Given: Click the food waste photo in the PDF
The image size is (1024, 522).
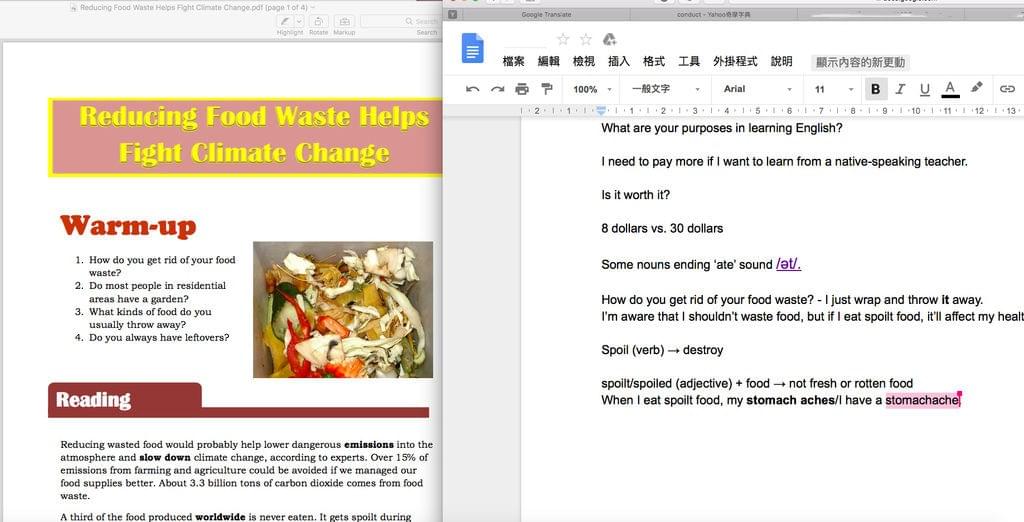Looking at the screenshot, I should (x=343, y=310).
